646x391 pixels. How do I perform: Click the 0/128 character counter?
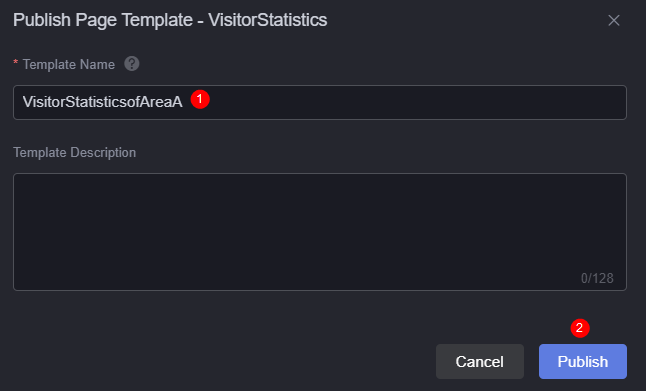pyautogui.click(x=597, y=278)
